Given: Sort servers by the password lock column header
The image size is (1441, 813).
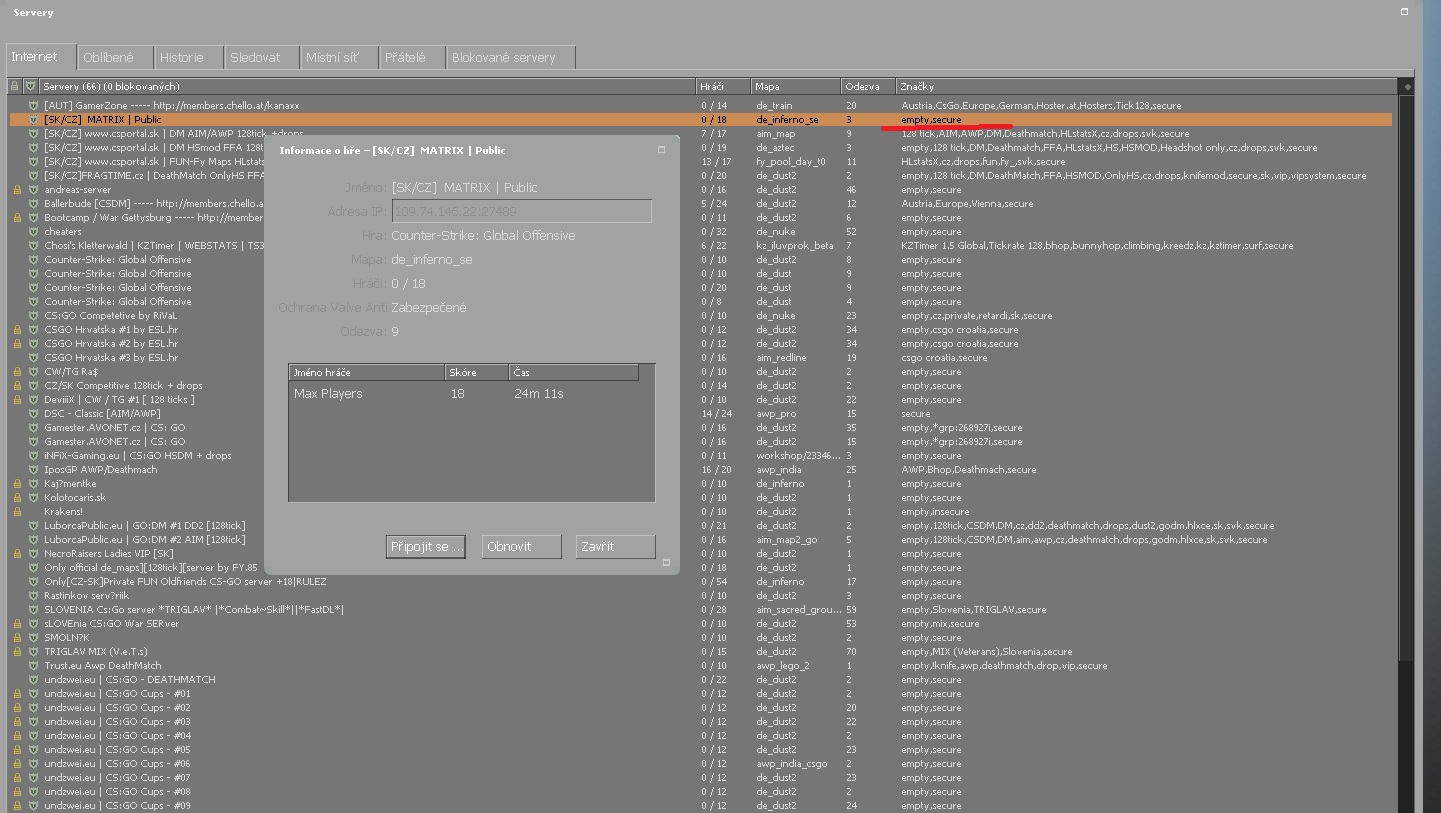Looking at the screenshot, I should click(16, 86).
